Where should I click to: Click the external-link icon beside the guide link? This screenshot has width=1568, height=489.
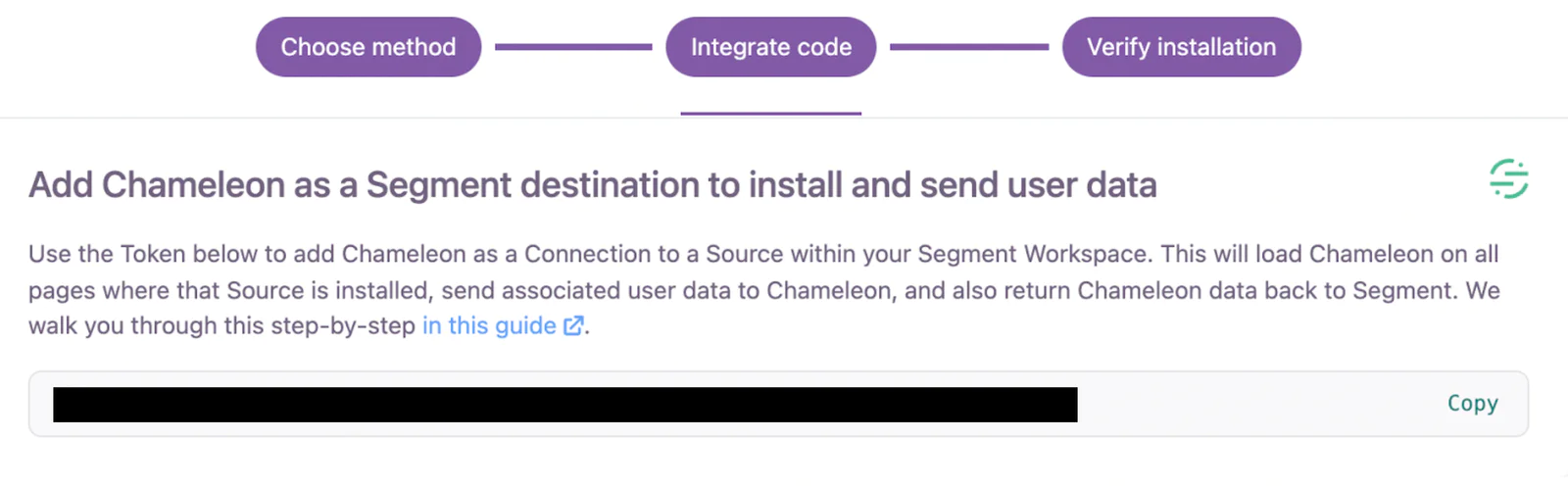573,326
